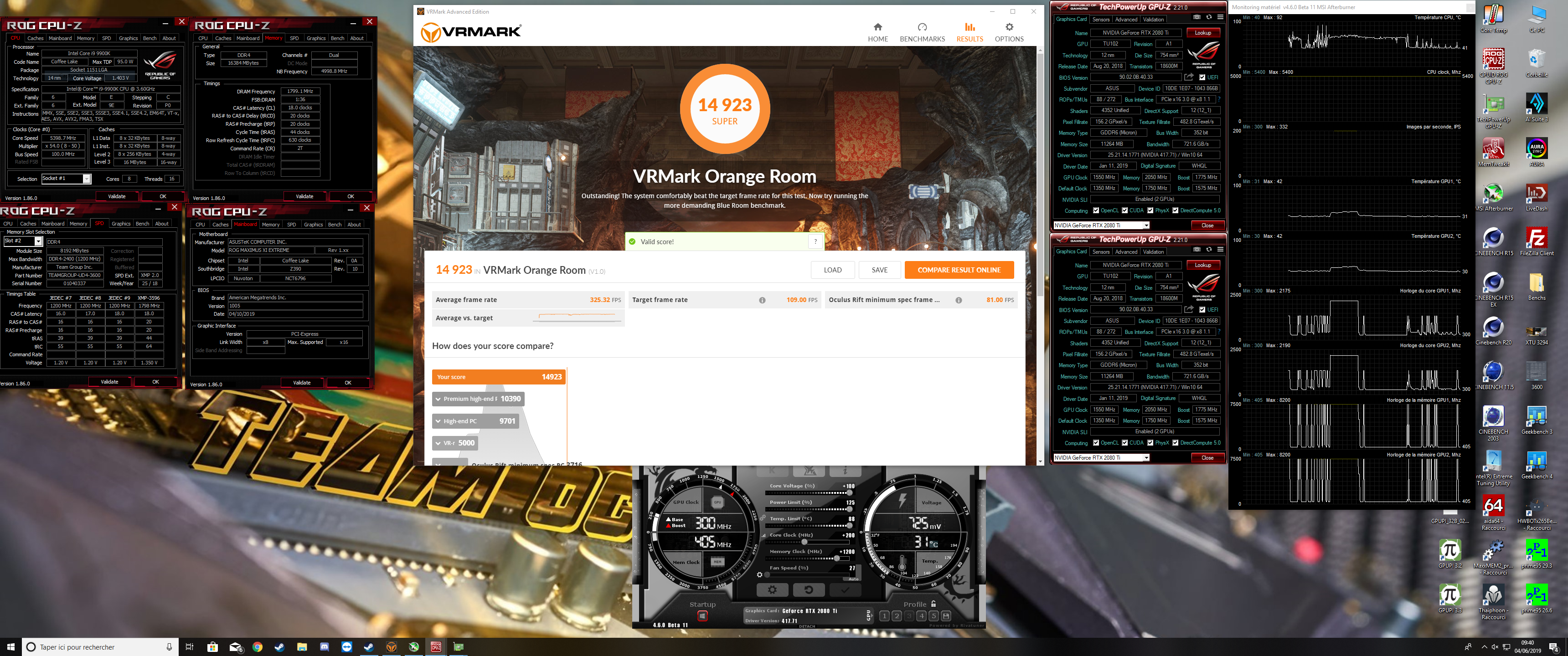Click COMPARE RESULT ONLINE button
This screenshot has width=1568, height=656.
[959, 270]
